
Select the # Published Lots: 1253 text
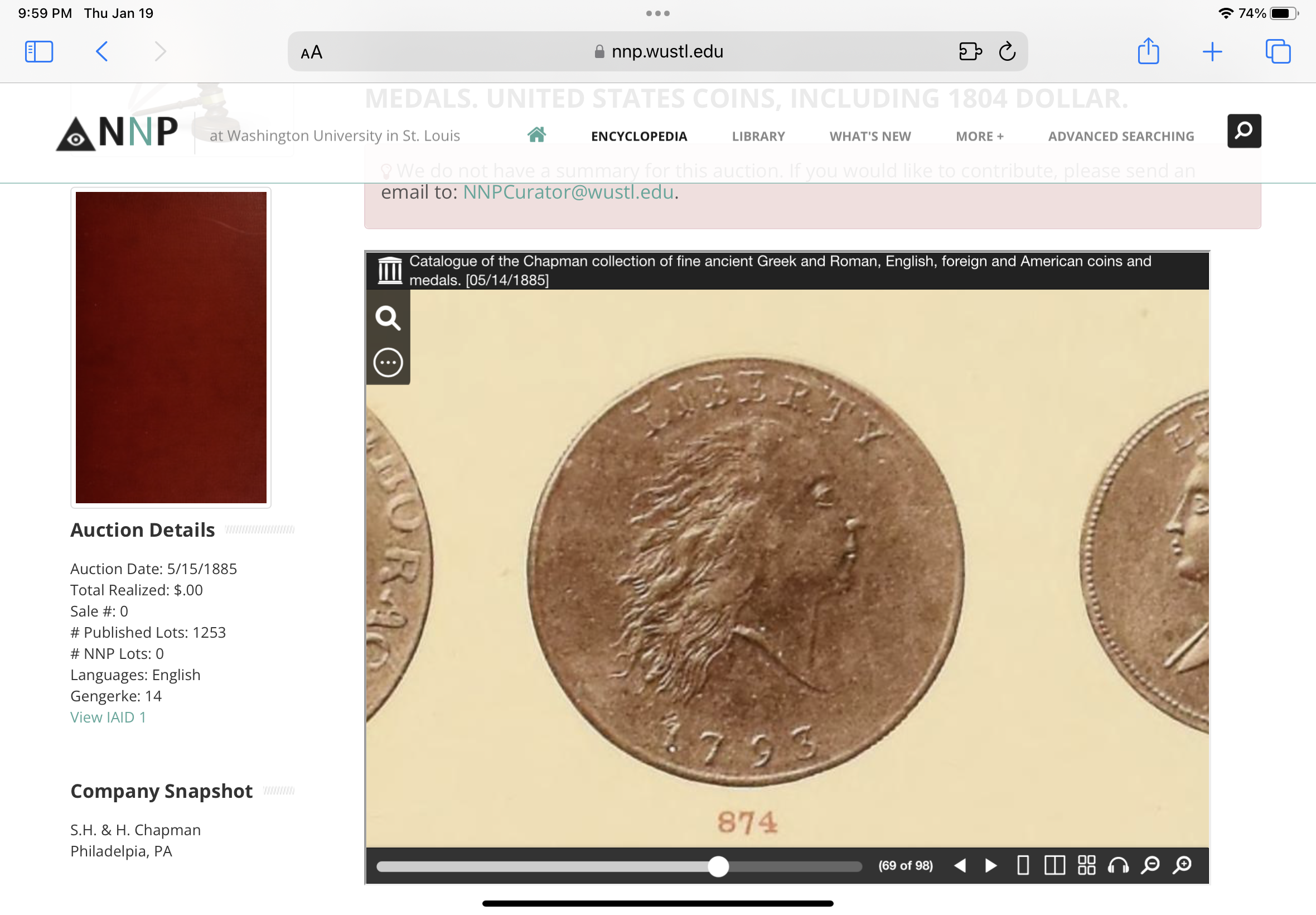pos(148,632)
